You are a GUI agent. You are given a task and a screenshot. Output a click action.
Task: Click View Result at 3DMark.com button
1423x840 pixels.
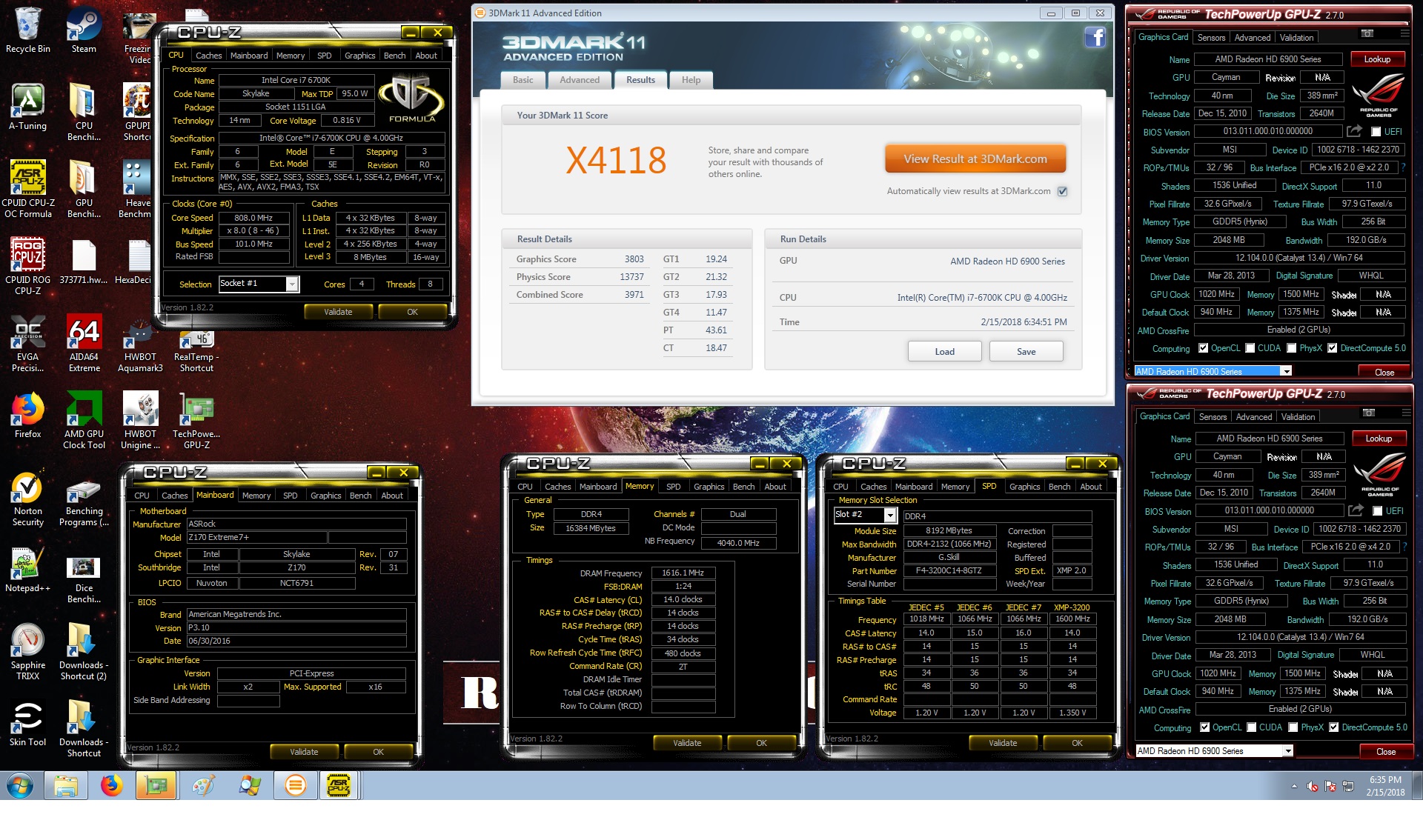pos(975,159)
